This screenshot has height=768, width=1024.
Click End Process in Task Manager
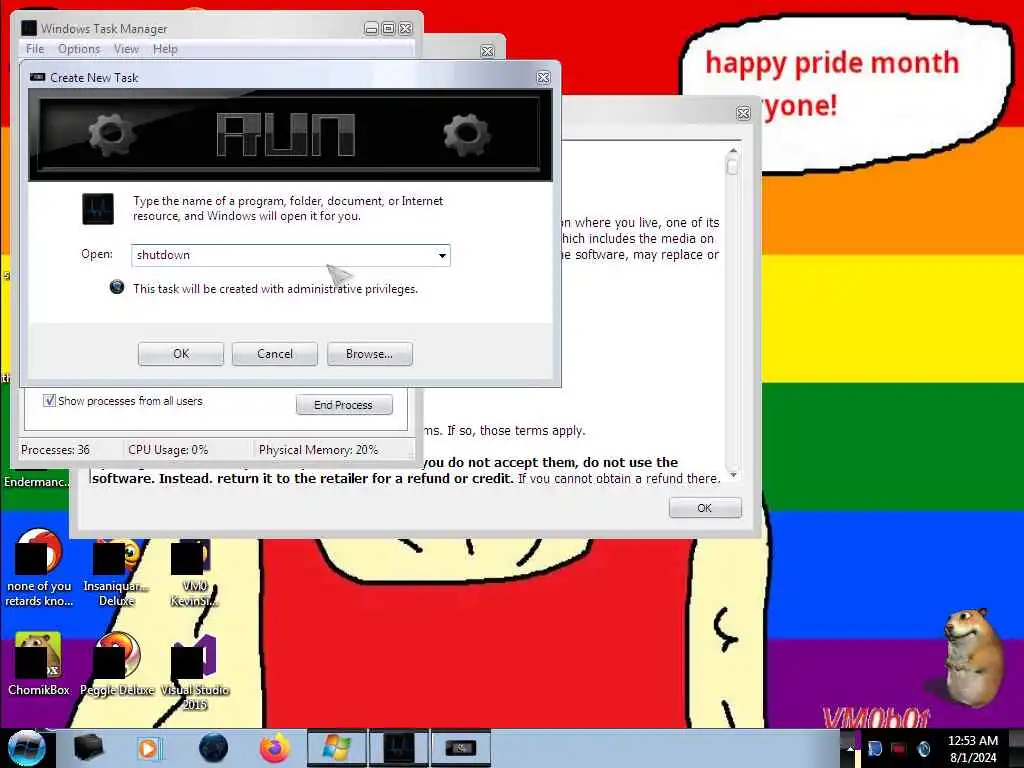click(344, 405)
